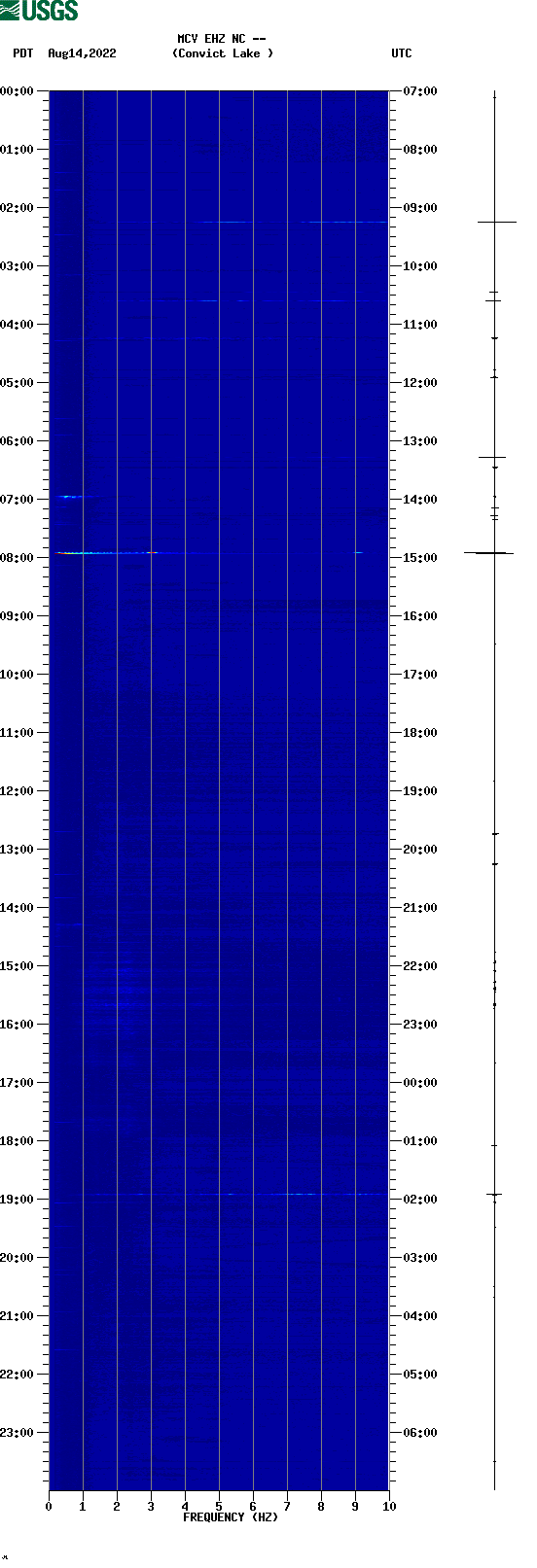Click the 15:00 UTC time label

coord(420,558)
